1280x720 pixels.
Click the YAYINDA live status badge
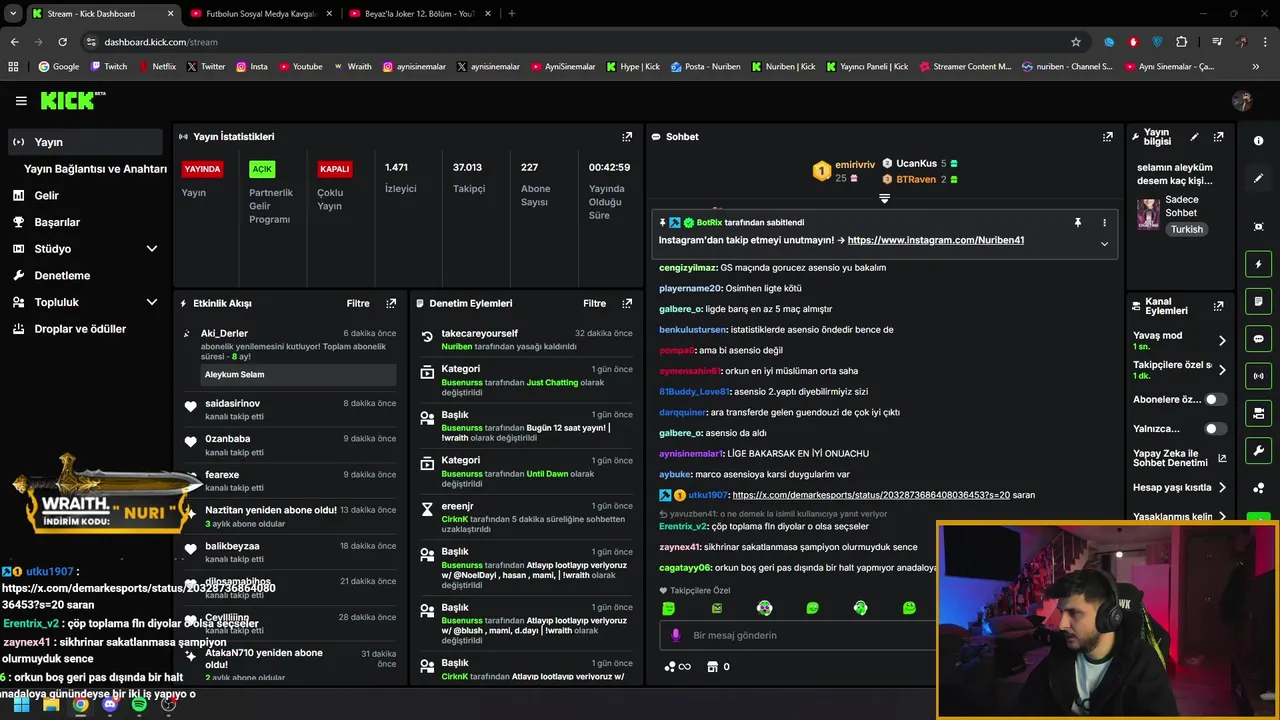202,169
